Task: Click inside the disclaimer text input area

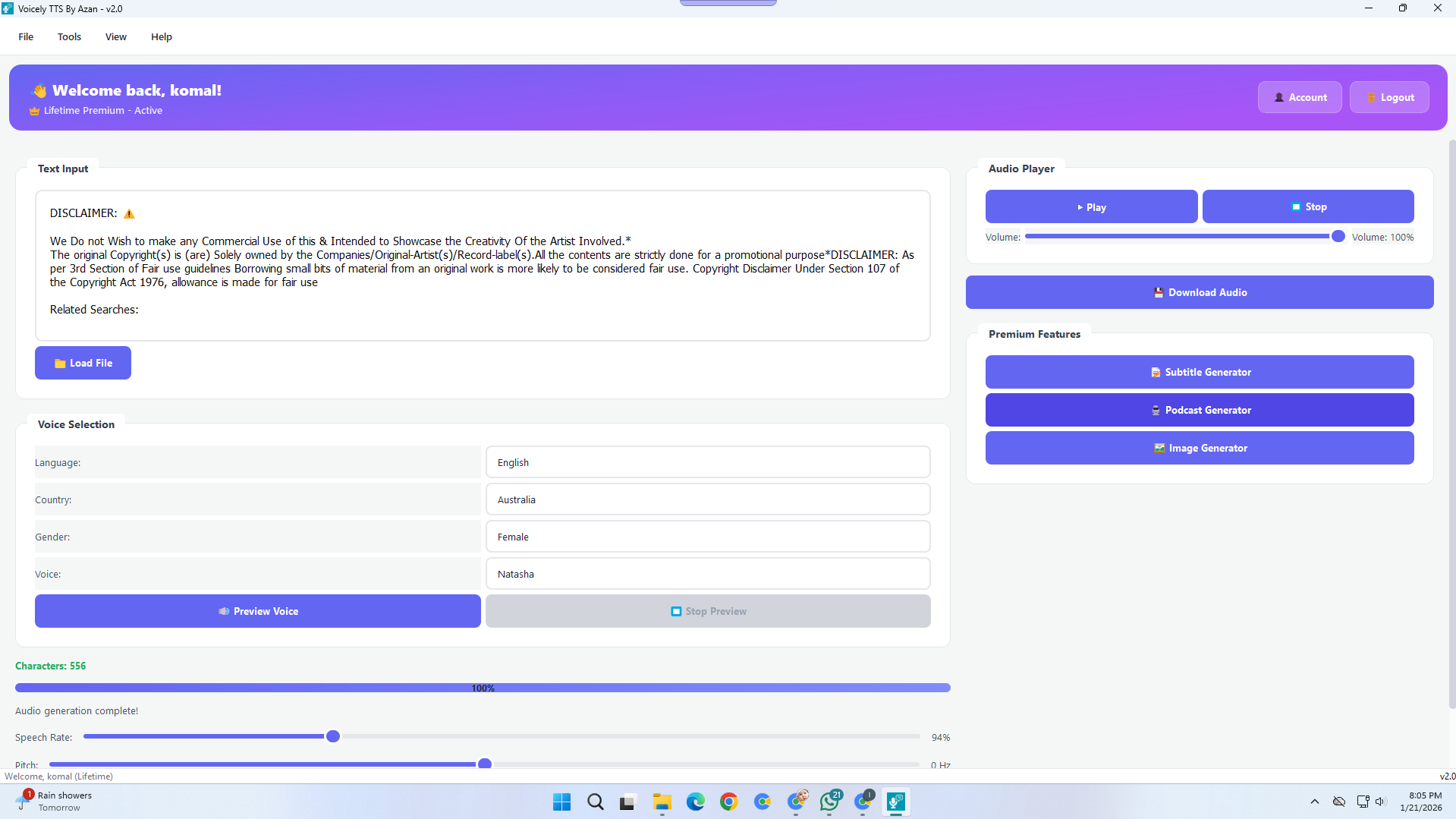Action: click(x=483, y=266)
